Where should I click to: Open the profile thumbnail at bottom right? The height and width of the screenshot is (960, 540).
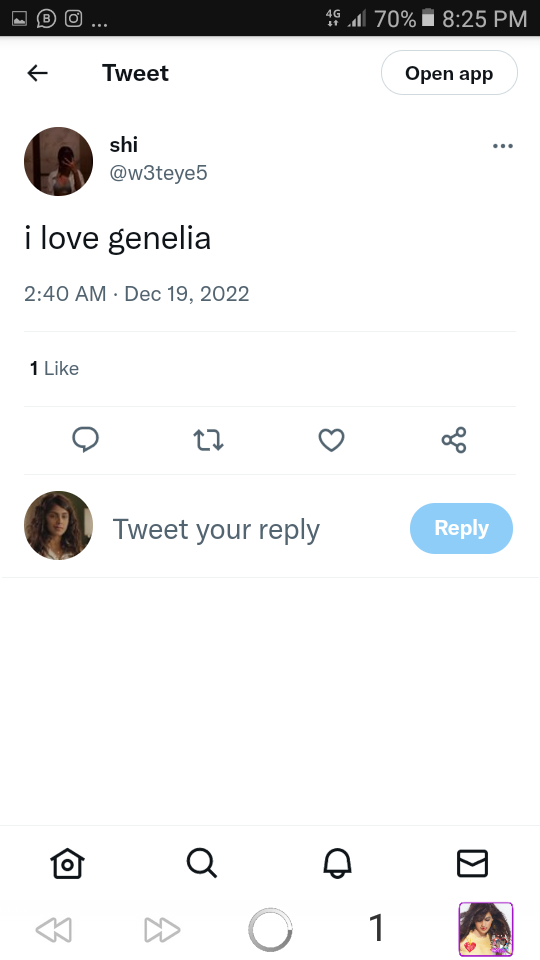tap(486, 929)
